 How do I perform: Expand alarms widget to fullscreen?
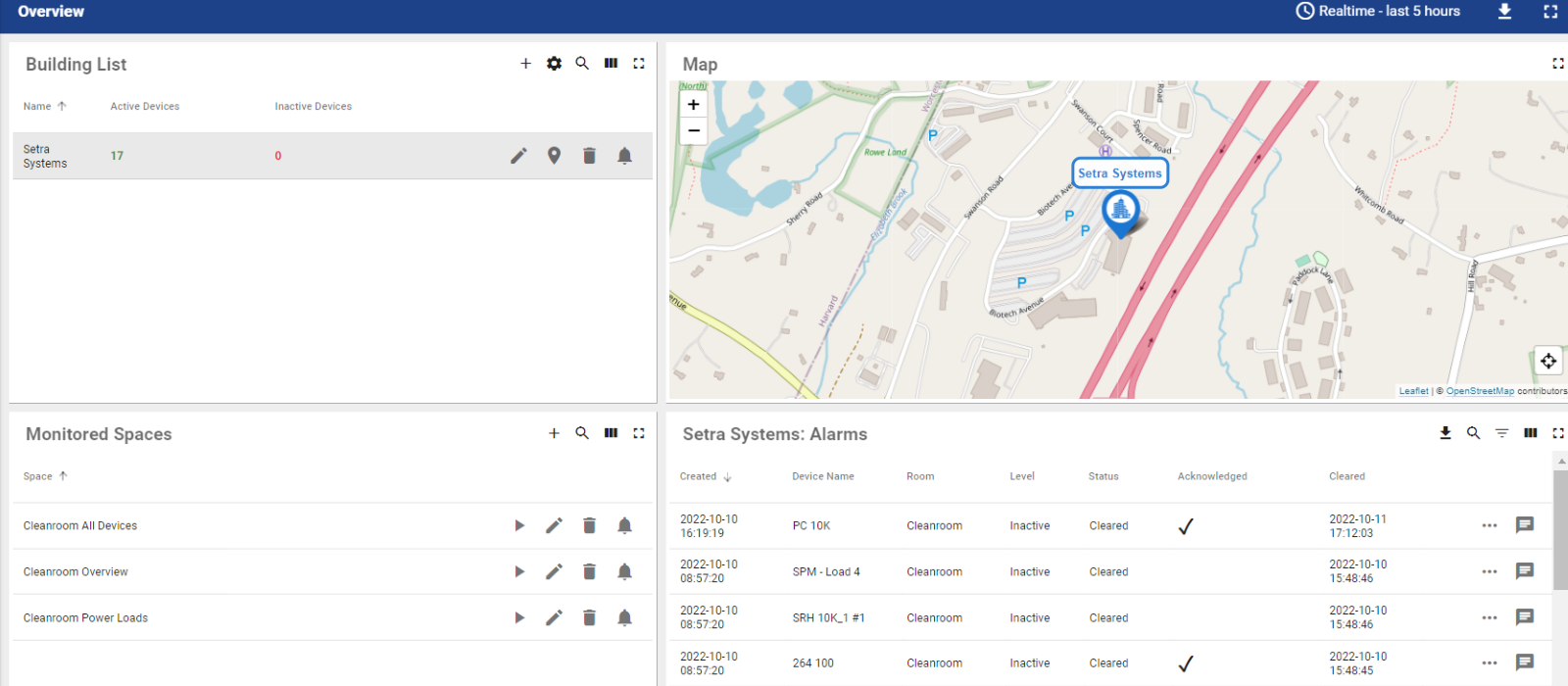click(x=1558, y=433)
